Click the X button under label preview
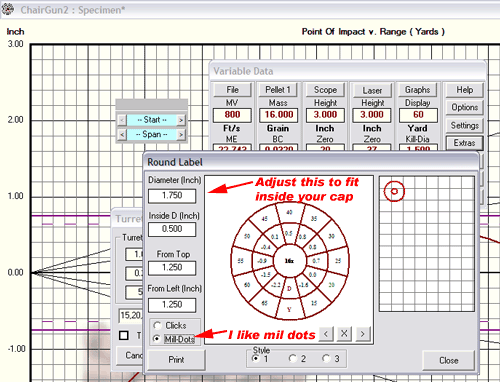The image size is (500, 382). [344, 334]
